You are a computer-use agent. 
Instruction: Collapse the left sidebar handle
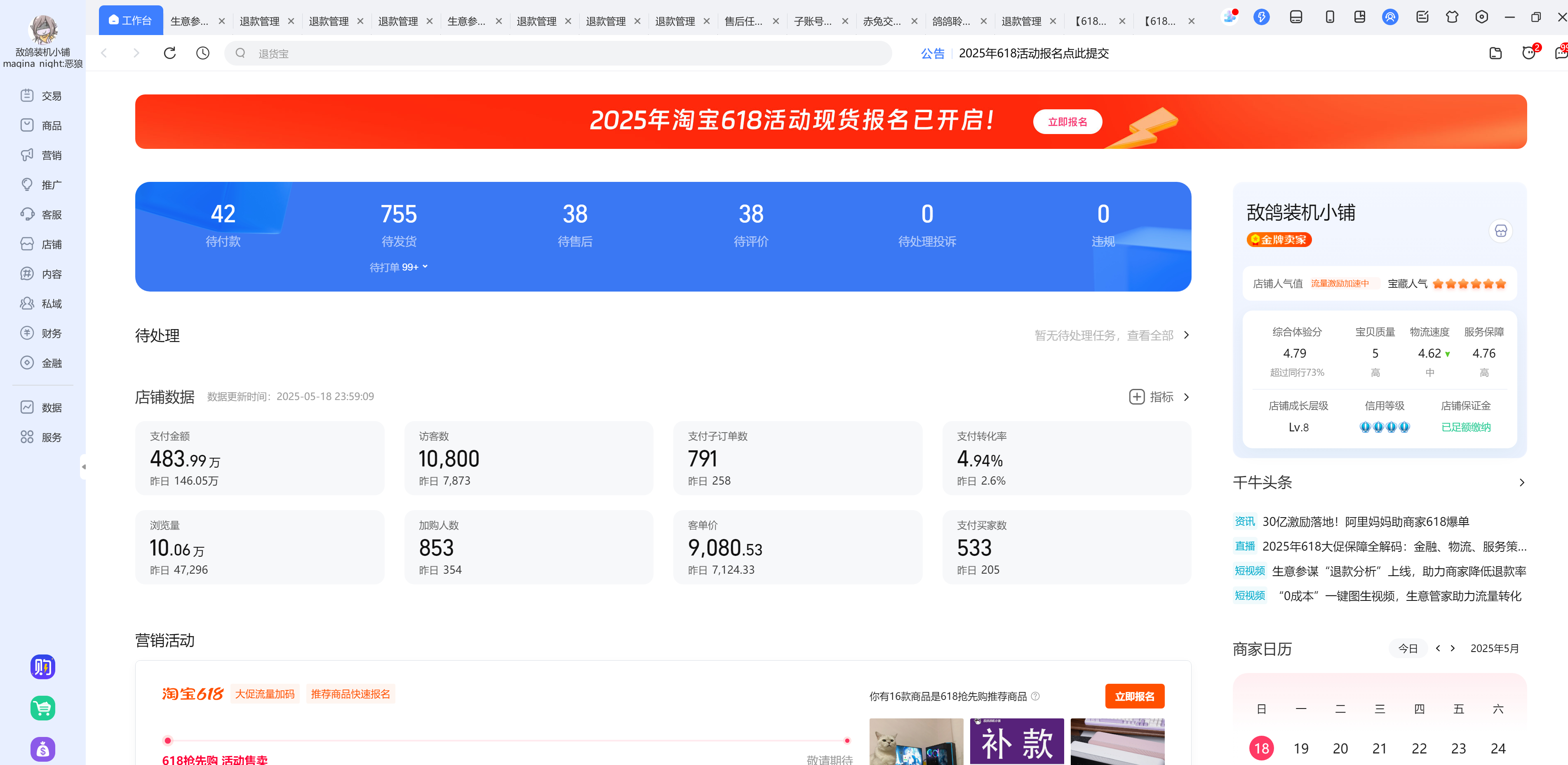pos(83,467)
